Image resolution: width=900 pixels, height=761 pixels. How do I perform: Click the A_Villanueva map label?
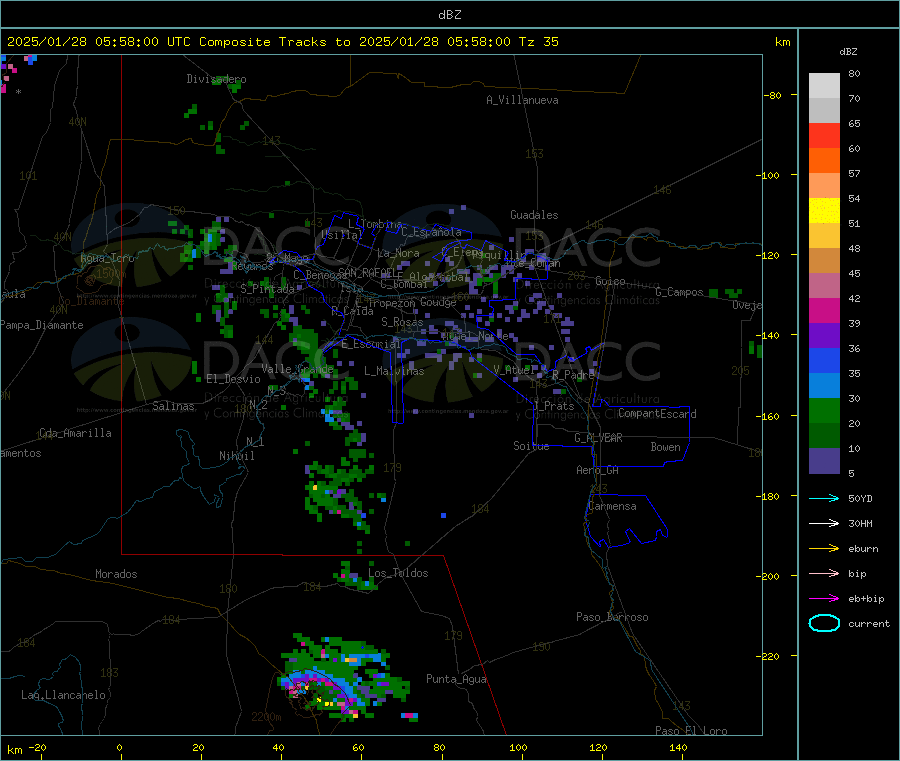pos(522,100)
